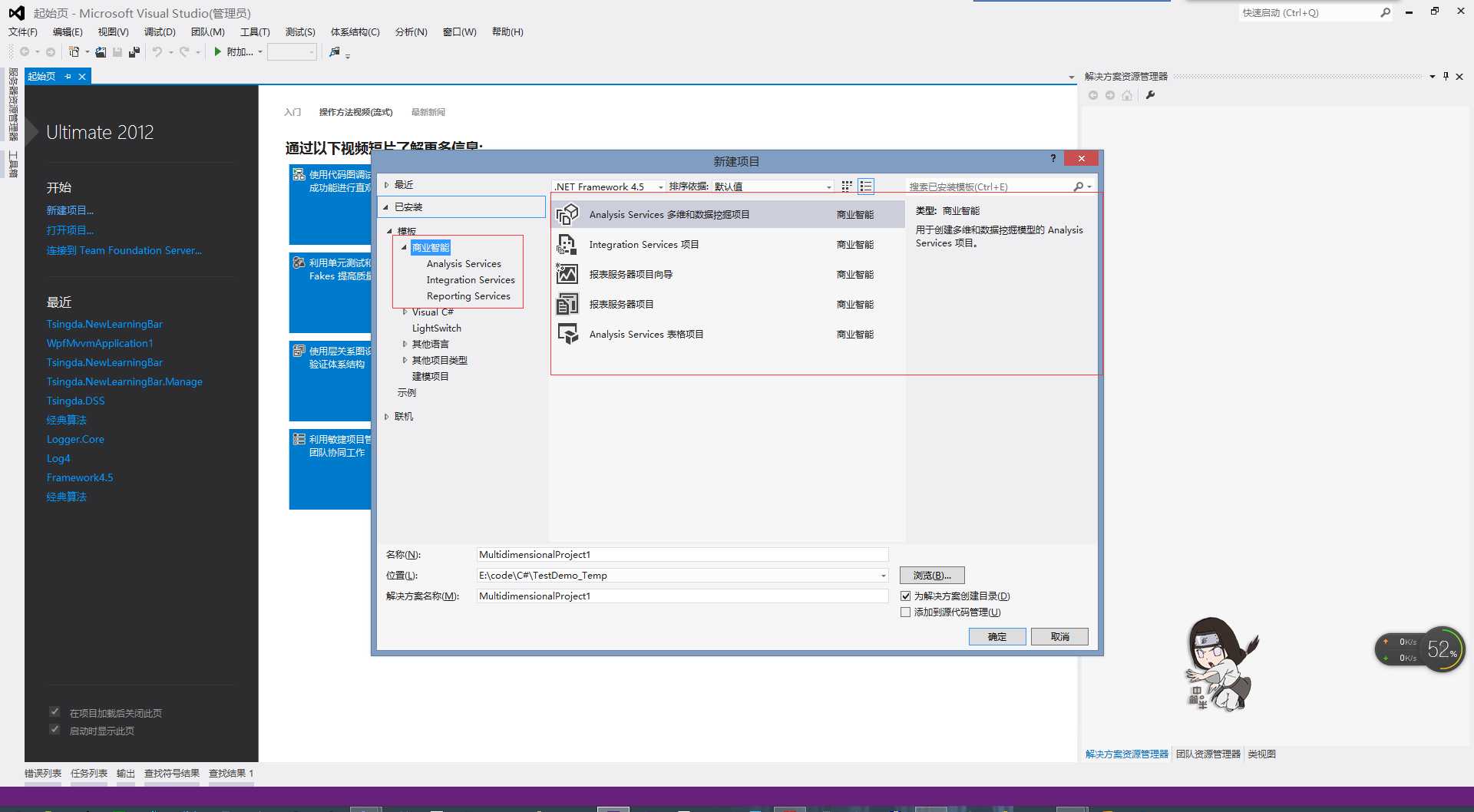The height and width of the screenshot is (812, 1474).
Task: Click the 打开项目... link
Action: (x=70, y=230)
